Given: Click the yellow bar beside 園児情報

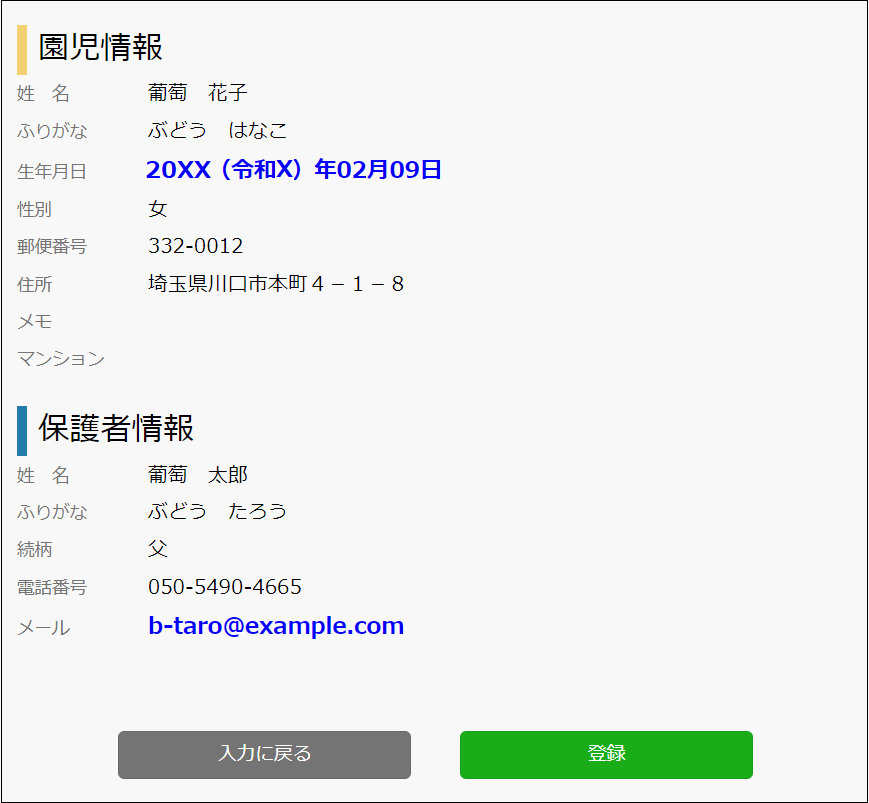Looking at the screenshot, I should 22,50.
